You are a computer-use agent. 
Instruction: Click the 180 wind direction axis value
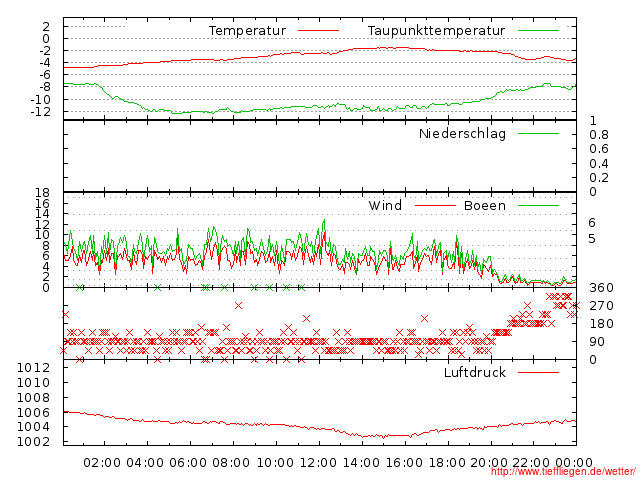pyautogui.click(x=601, y=324)
